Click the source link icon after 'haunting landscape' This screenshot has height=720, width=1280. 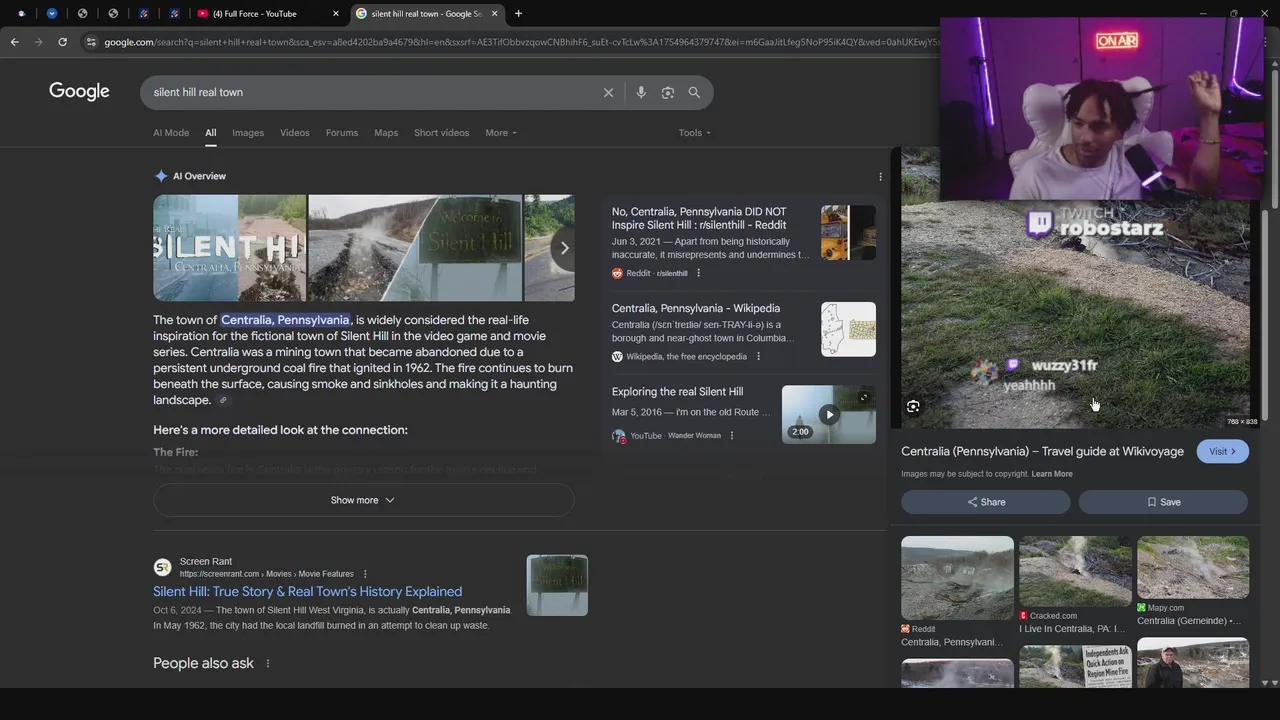point(223,400)
